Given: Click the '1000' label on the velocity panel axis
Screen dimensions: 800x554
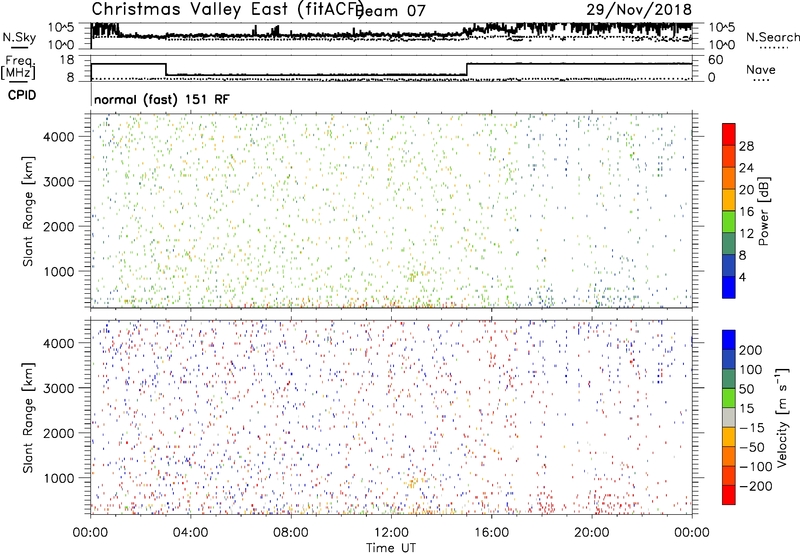Looking at the screenshot, I should [x=58, y=478].
